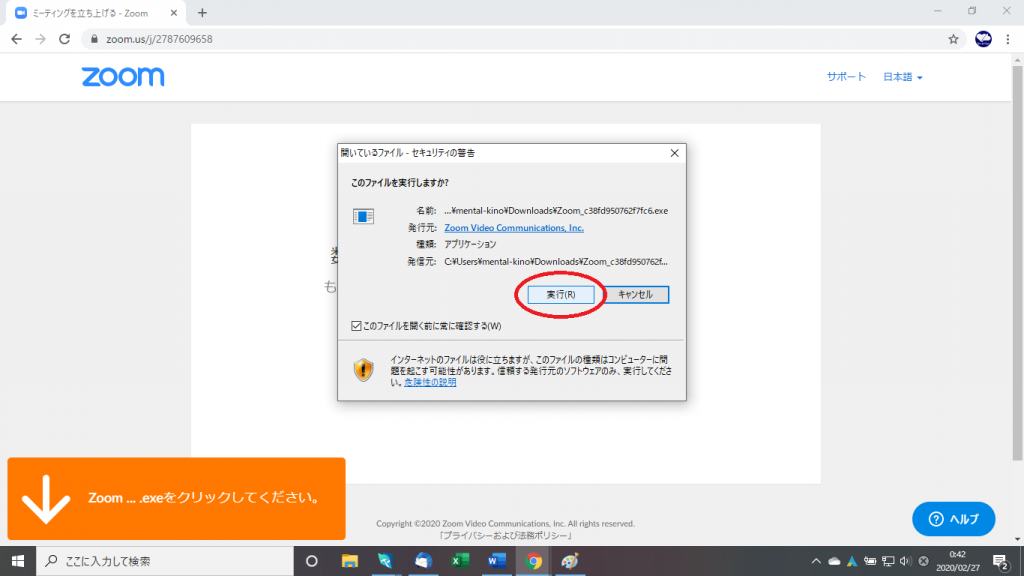The image size is (1024, 576).
Task: Open the Paint icon in taskbar
Action: pos(570,561)
